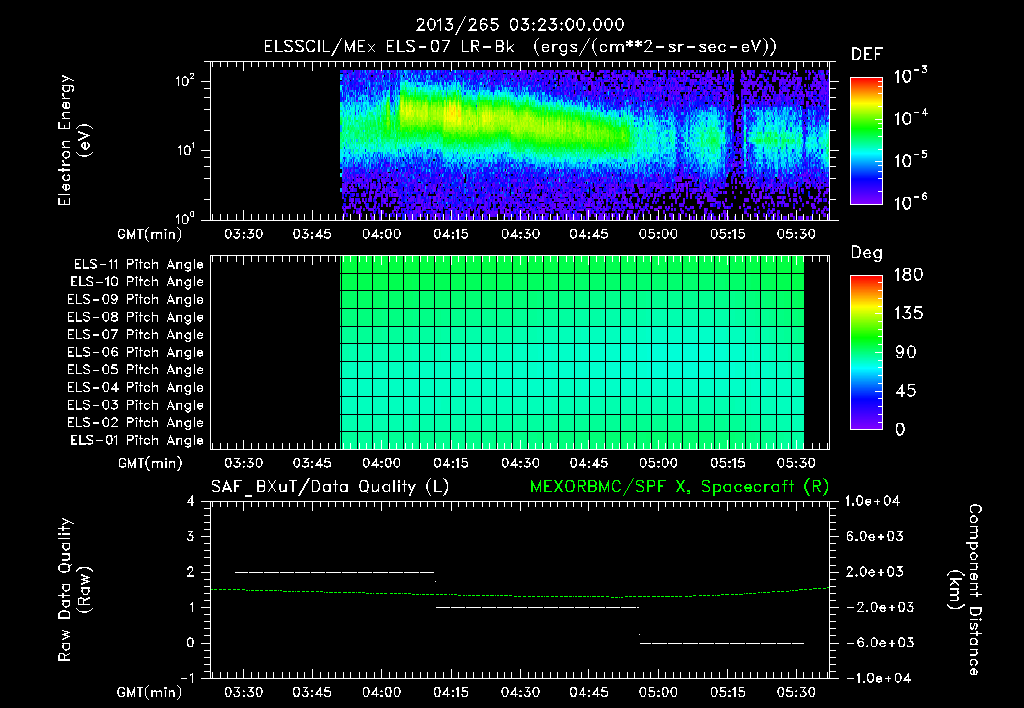The width and height of the screenshot is (1024, 708).
Task: Click the DEF color scale bar
Action: 866,140
